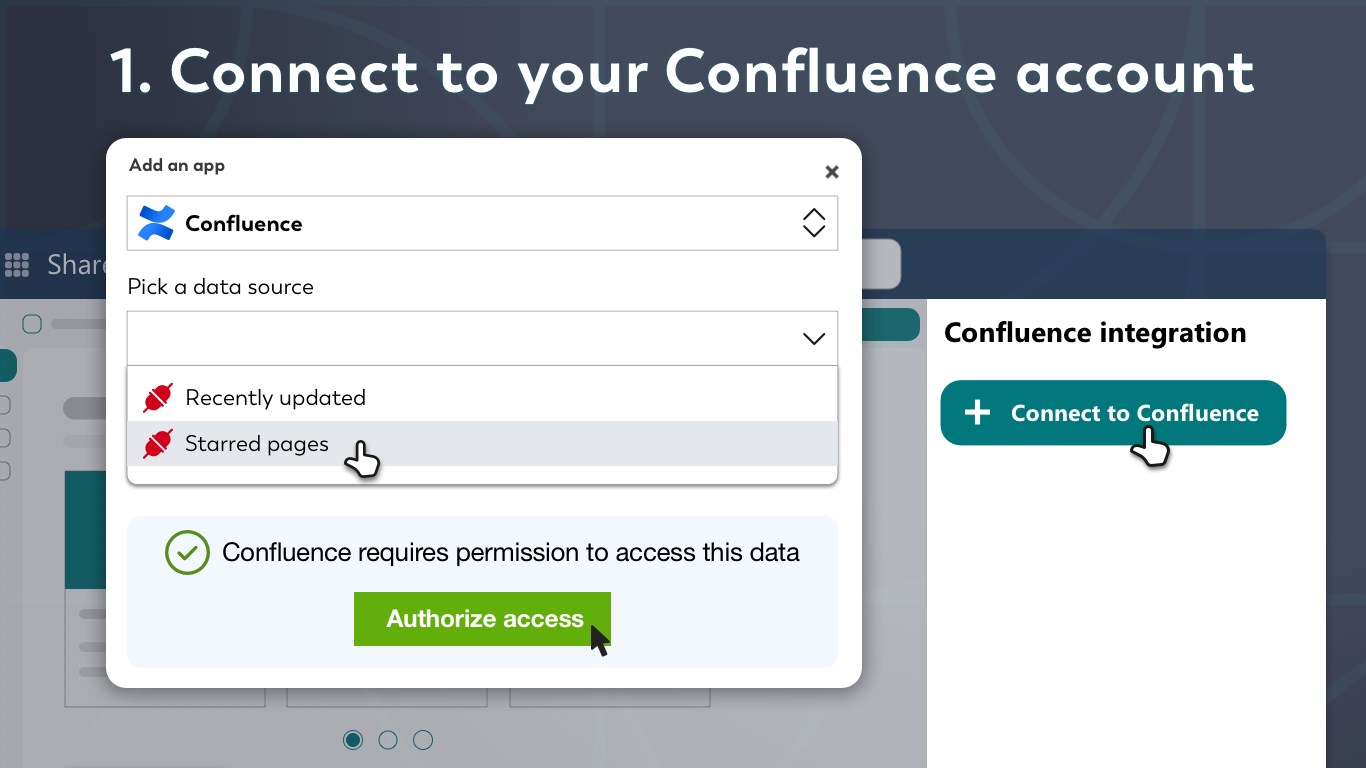Click the green checkmark permission icon
The width and height of the screenshot is (1366, 768).
187,552
